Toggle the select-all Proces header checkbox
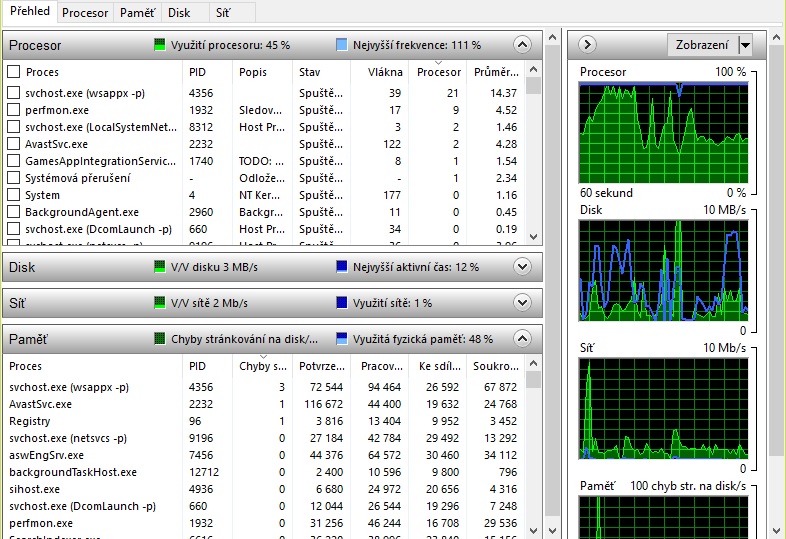Image resolution: width=786 pixels, height=539 pixels. 14,72
